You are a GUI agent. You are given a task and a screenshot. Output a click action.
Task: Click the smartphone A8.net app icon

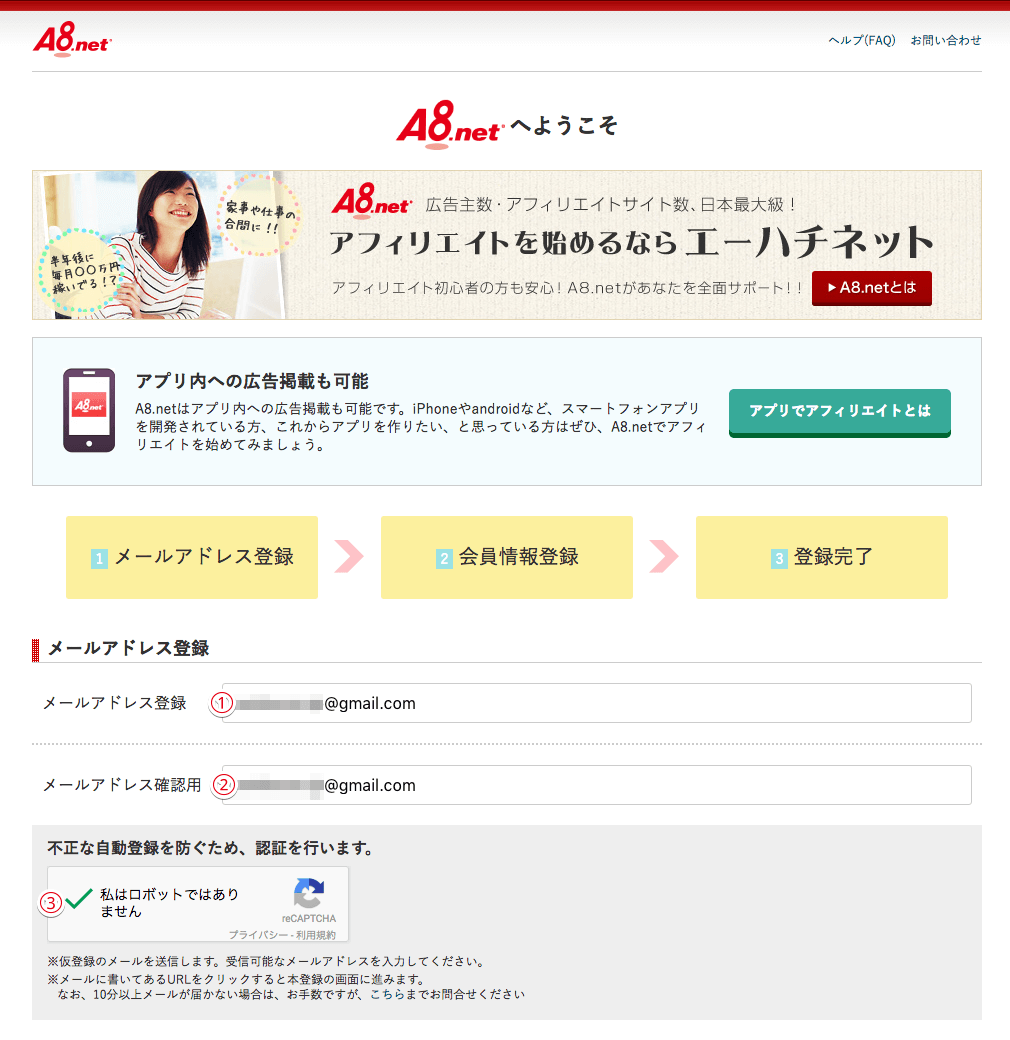coord(89,411)
